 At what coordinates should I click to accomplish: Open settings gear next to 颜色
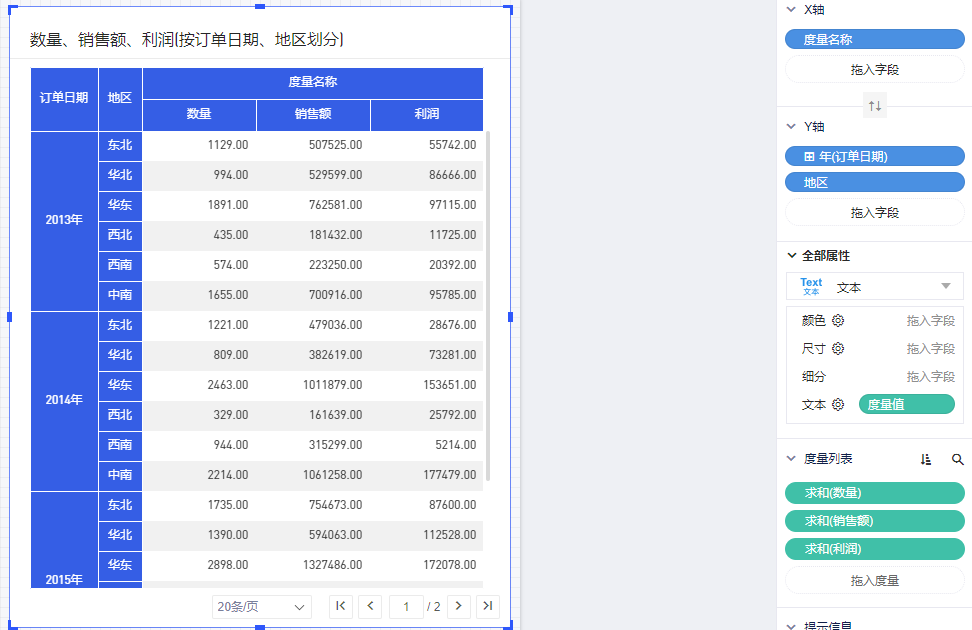click(x=838, y=321)
